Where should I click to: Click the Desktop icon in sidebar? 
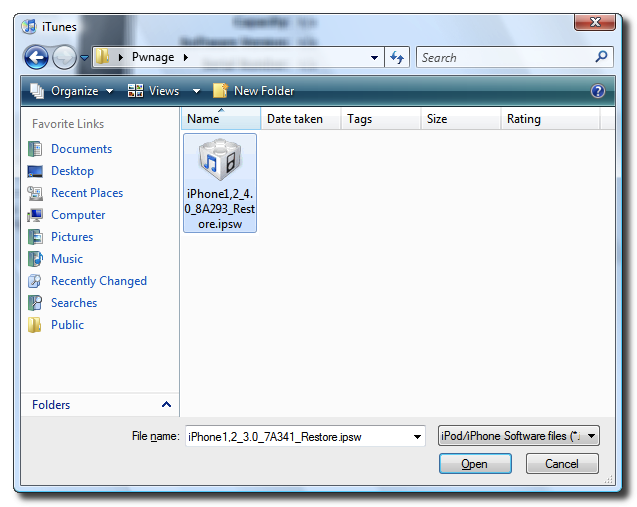35,171
